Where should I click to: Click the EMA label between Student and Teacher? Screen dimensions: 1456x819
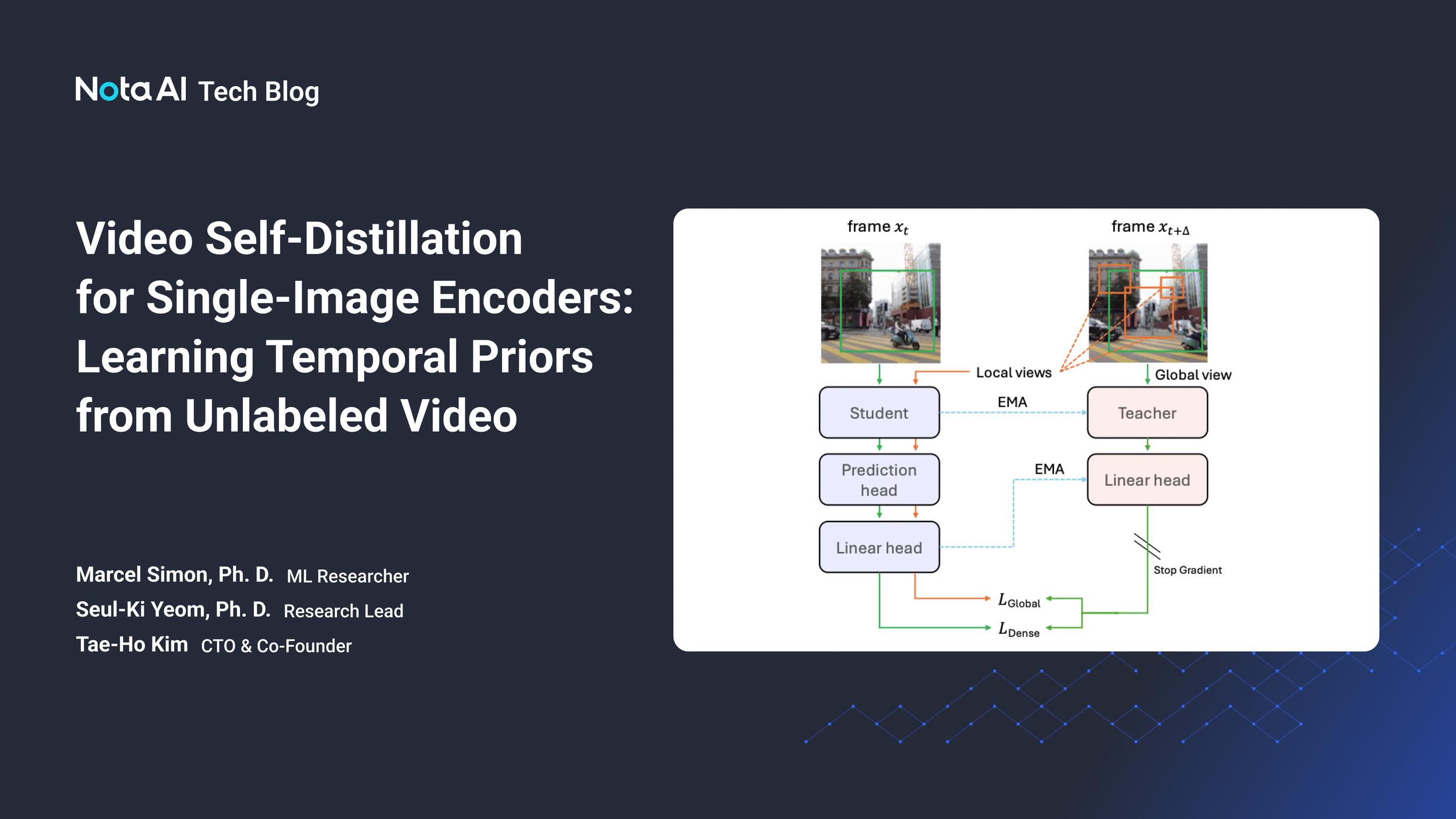pos(1012,402)
